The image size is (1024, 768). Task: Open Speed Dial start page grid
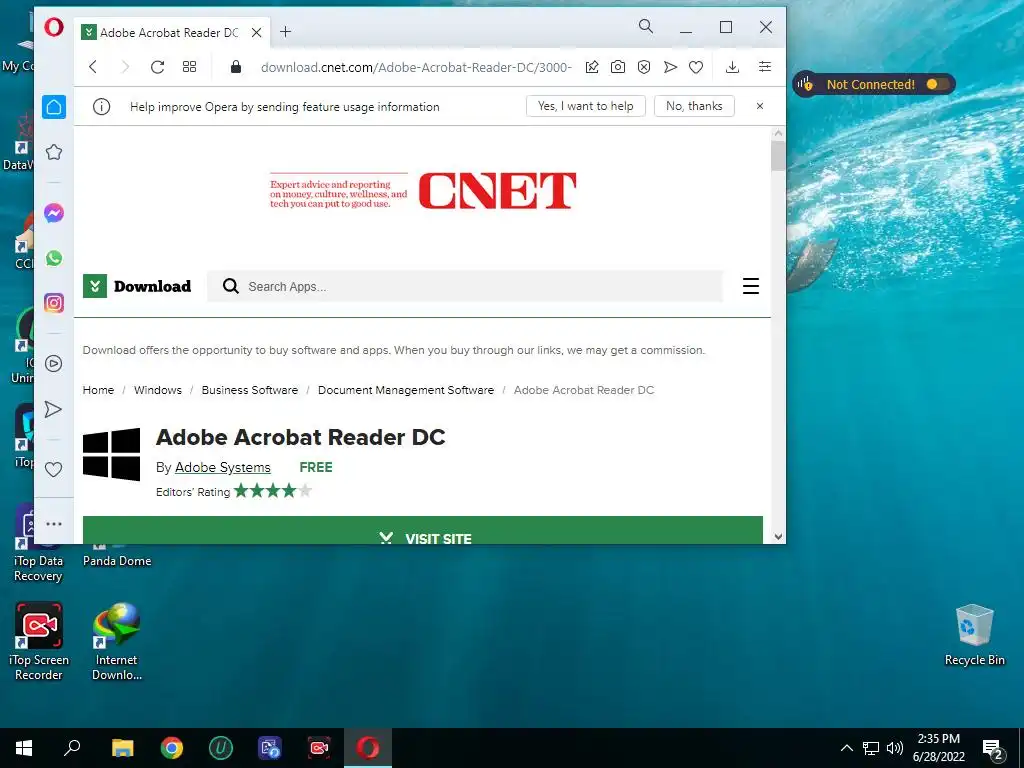click(x=189, y=67)
